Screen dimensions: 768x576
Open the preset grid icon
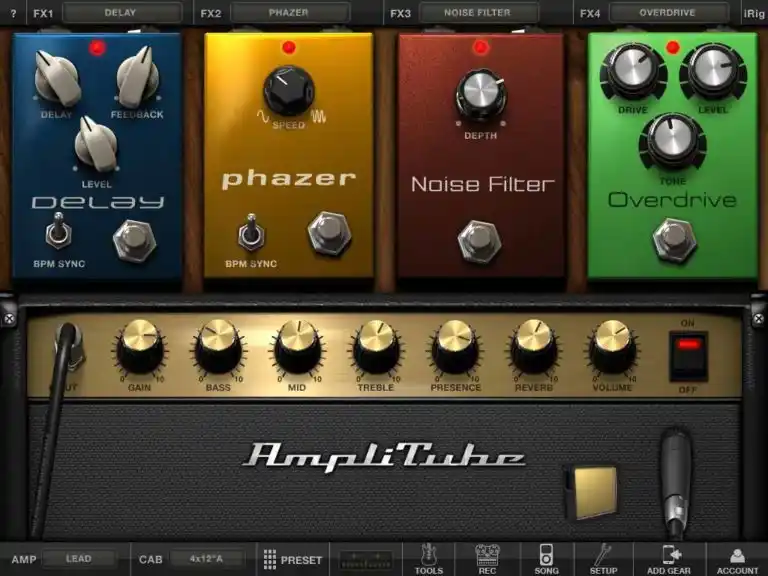269,559
